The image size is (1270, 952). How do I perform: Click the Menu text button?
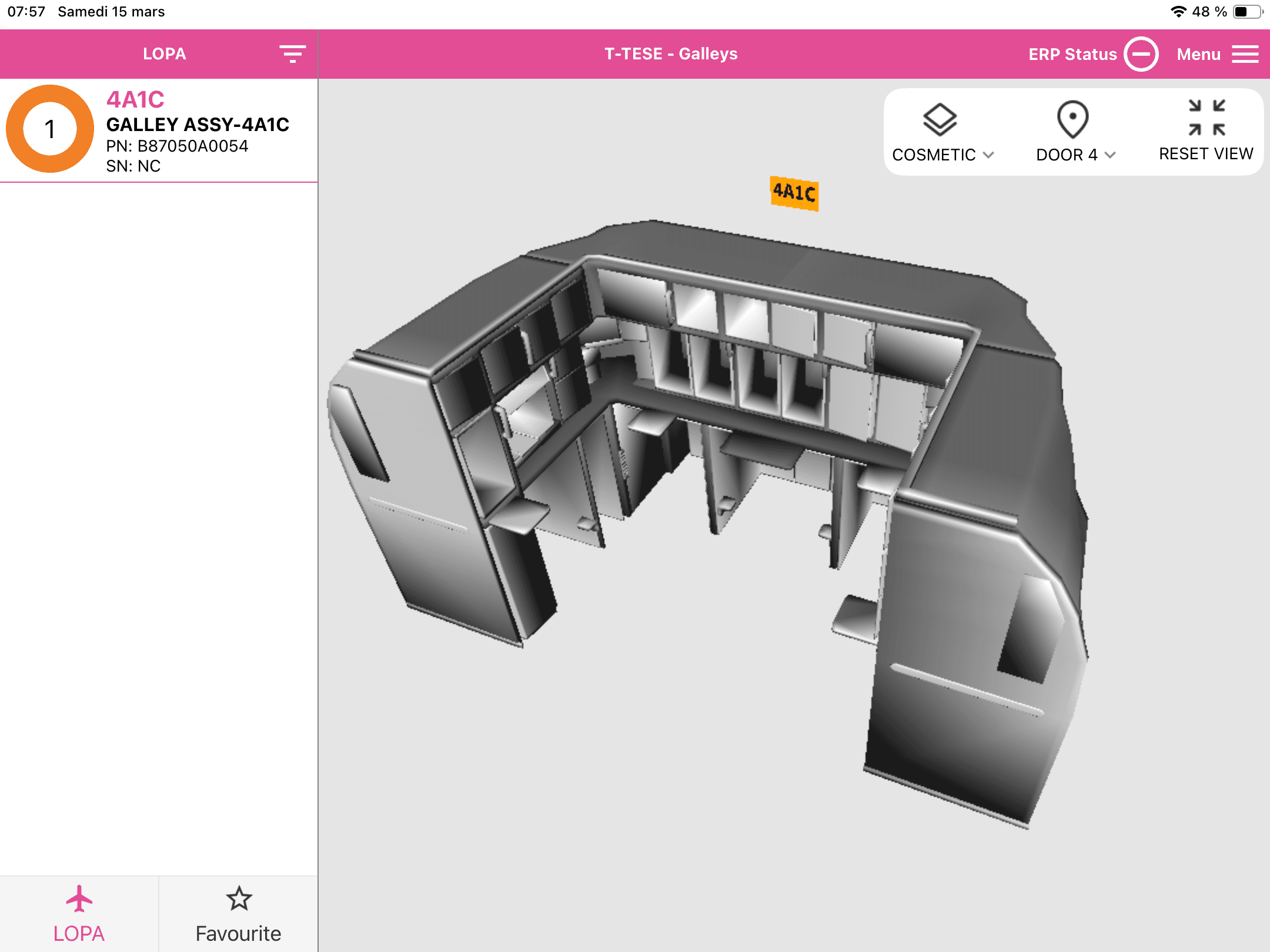point(1198,54)
